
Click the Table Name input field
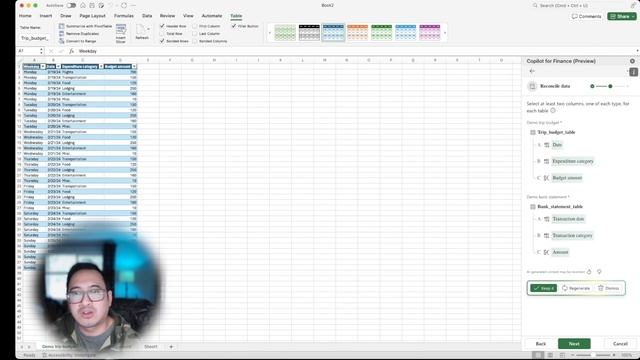35,38
